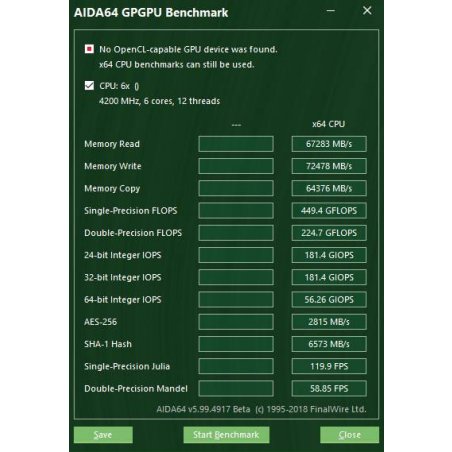Click SHA-1 Hash result 6573 MB/s
Image resolution: width=452 pixels, height=452 pixels.
point(329,344)
